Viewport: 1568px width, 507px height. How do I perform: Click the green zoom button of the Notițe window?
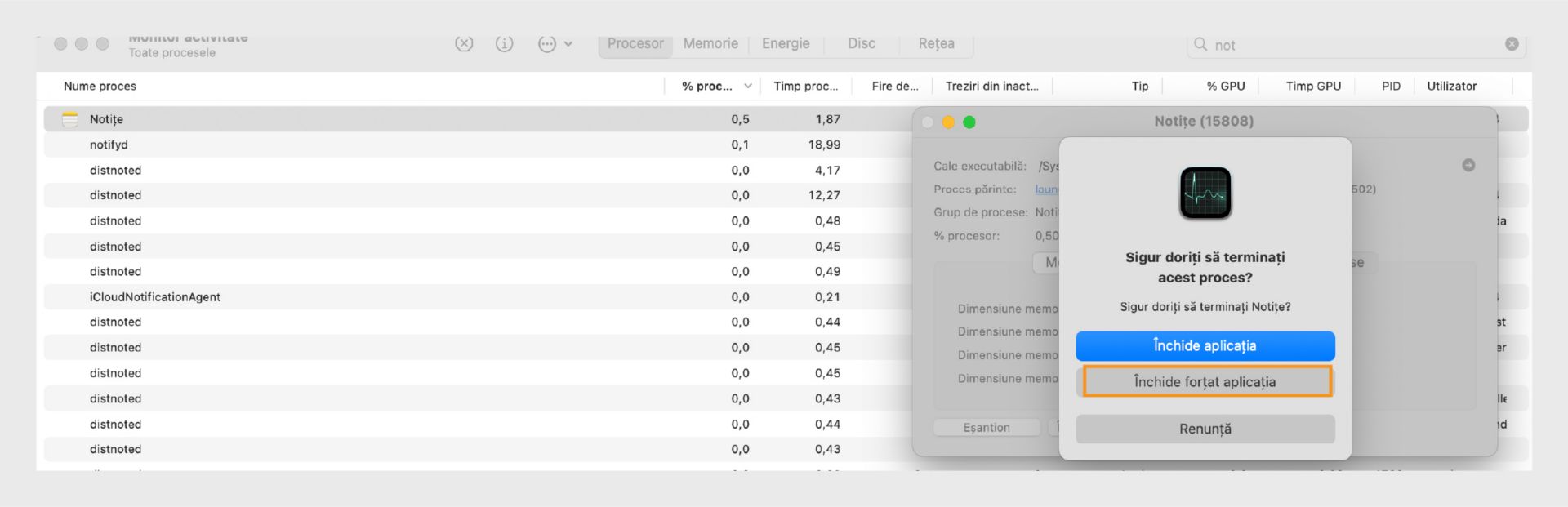[969, 122]
